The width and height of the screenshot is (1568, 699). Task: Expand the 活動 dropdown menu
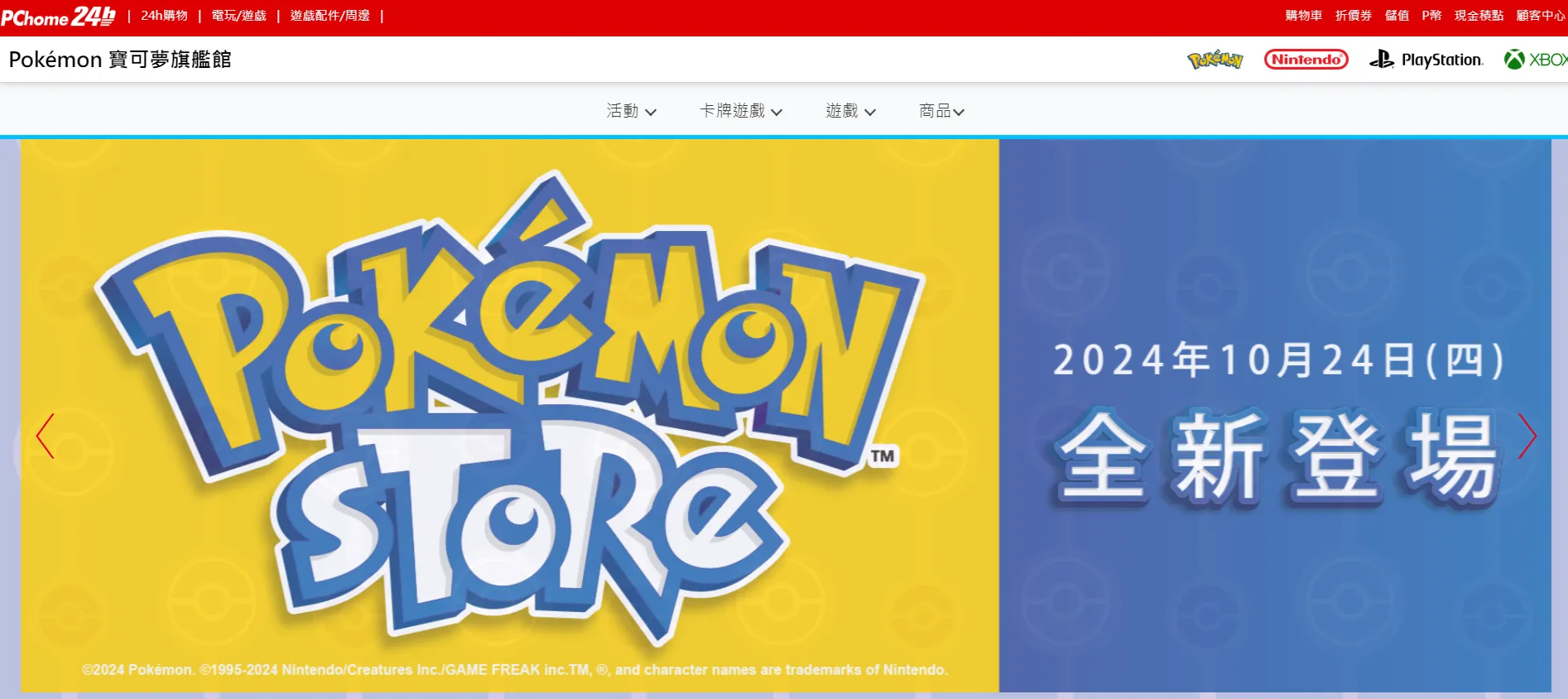pyautogui.click(x=632, y=111)
